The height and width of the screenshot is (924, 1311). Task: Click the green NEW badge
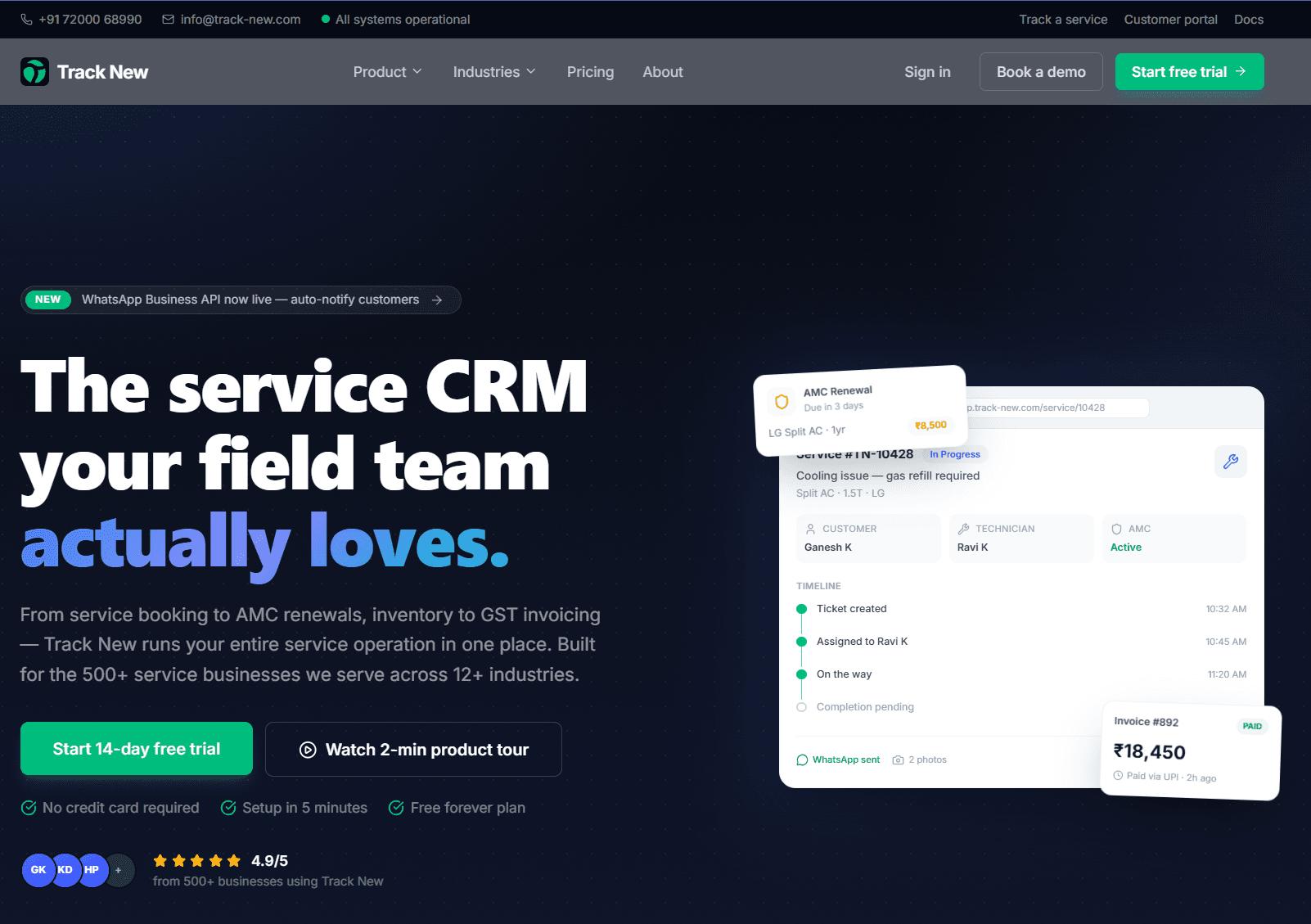click(48, 300)
